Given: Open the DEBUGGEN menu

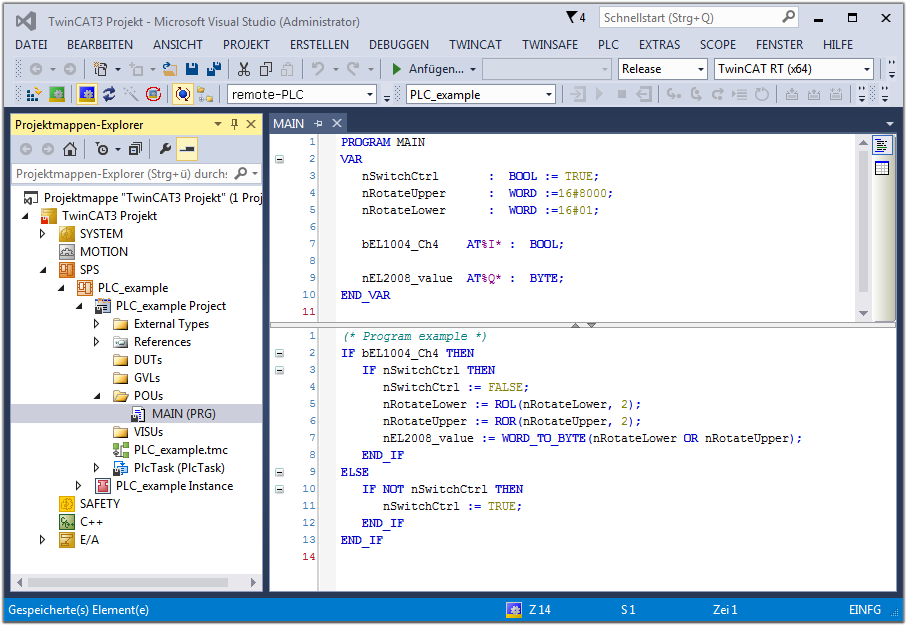Looking at the screenshot, I should pyautogui.click(x=399, y=44).
